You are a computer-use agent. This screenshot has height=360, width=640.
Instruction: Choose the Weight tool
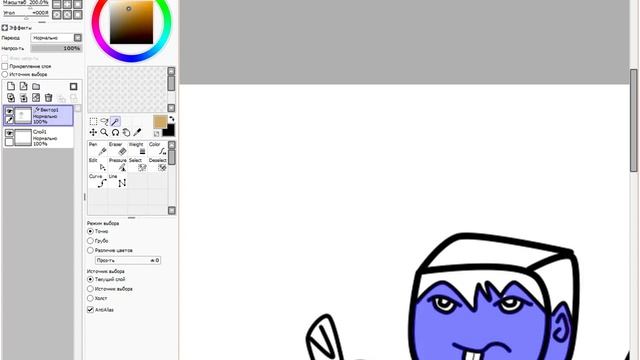click(138, 149)
